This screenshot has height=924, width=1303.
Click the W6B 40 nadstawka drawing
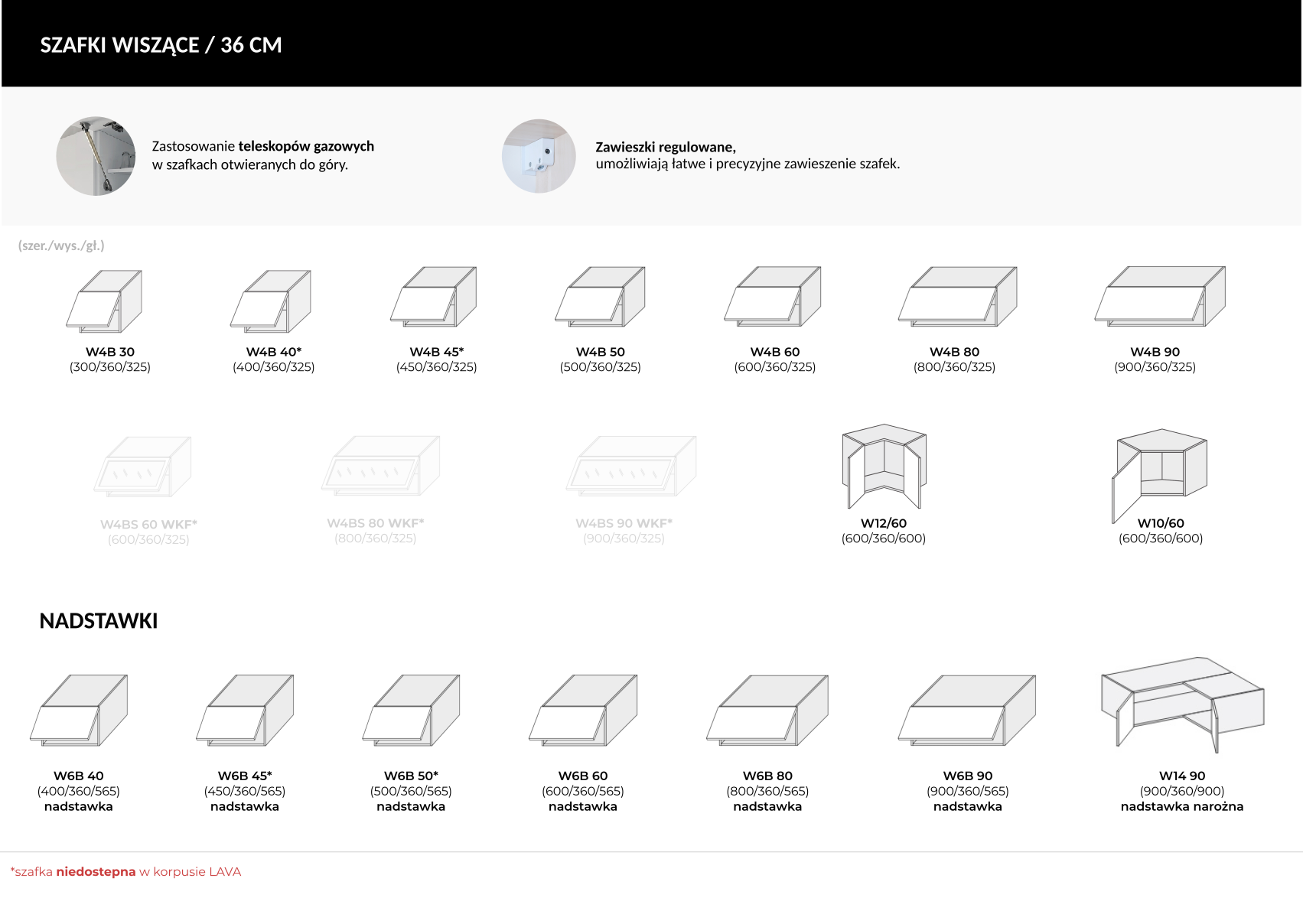pos(79,710)
